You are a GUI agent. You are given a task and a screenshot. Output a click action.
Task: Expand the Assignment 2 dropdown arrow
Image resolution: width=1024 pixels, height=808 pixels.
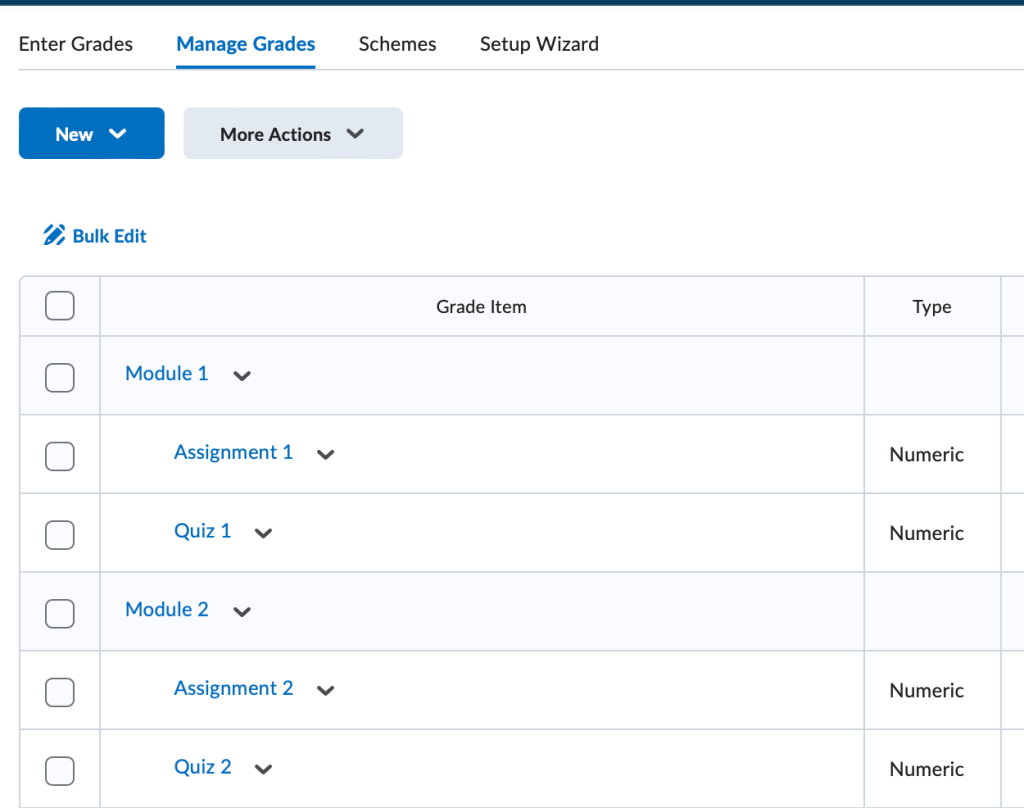click(324, 690)
